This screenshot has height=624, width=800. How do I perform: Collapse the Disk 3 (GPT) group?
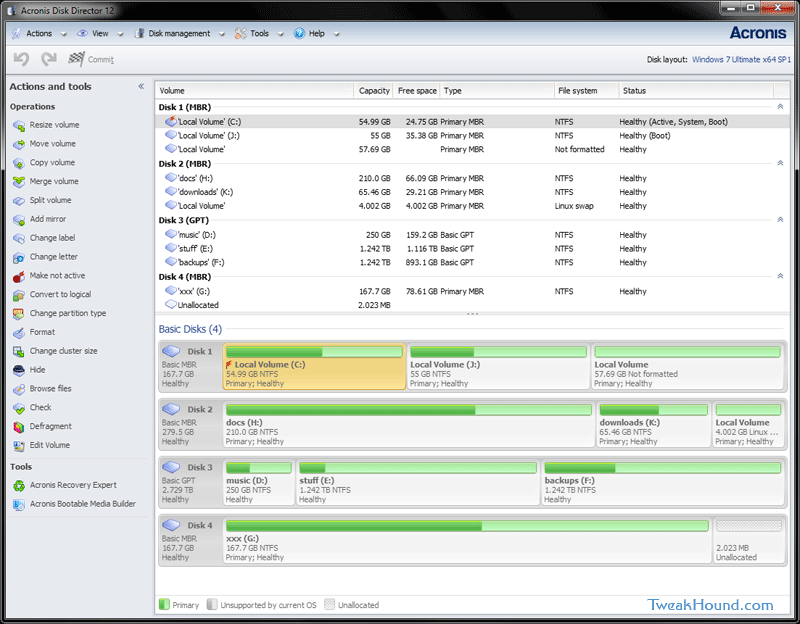780,220
